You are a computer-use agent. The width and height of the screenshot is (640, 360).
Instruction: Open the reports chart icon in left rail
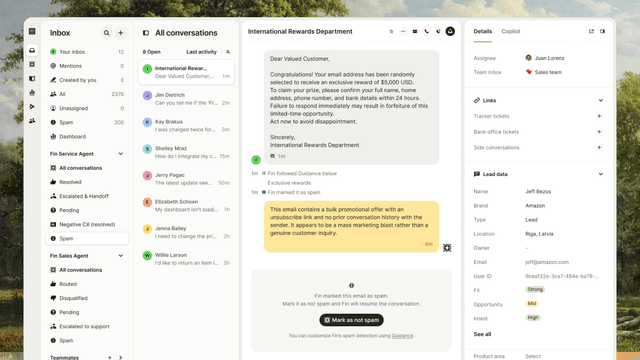[32, 93]
